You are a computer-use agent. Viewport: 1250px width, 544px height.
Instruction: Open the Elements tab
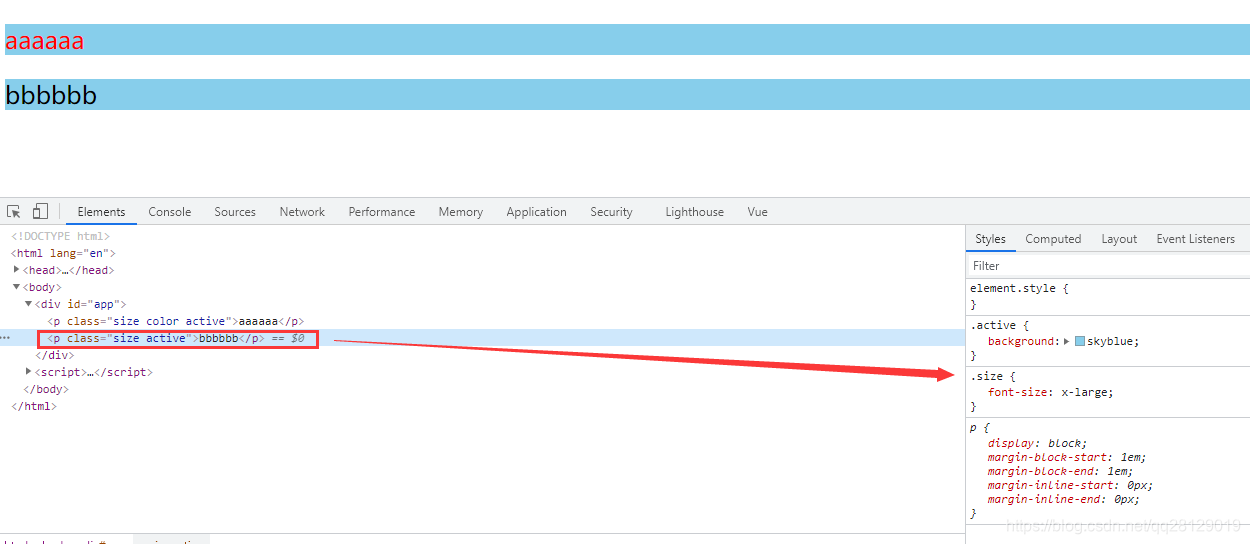[x=101, y=212]
